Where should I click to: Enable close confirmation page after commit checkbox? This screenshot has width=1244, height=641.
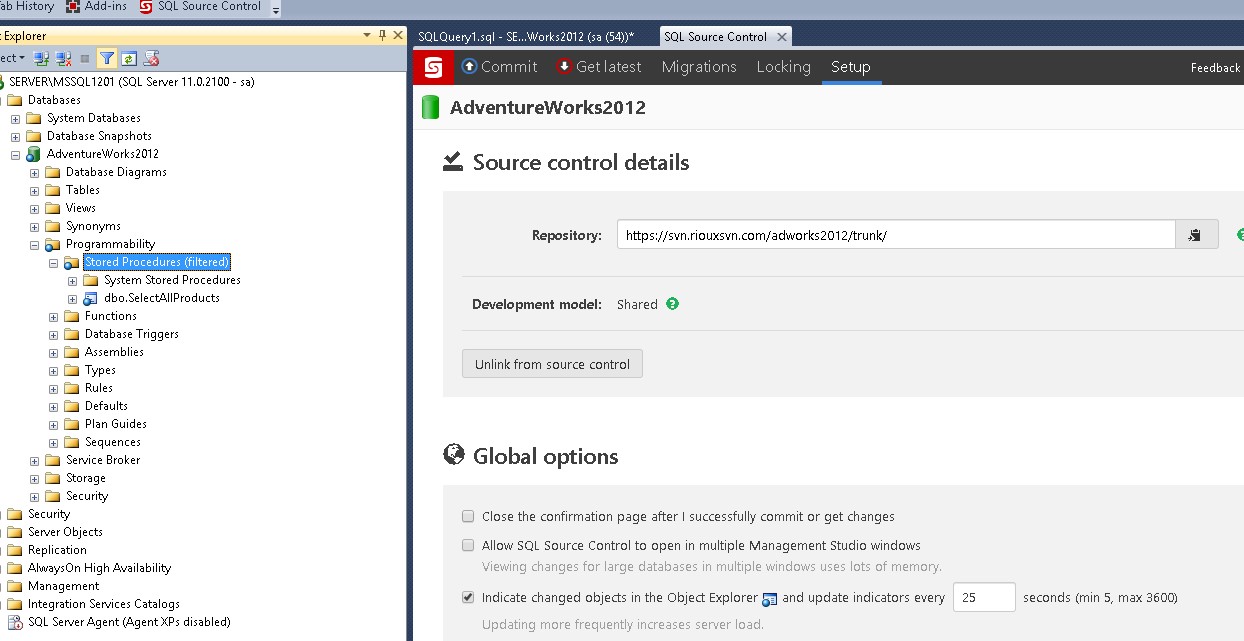tap(468, 517)
